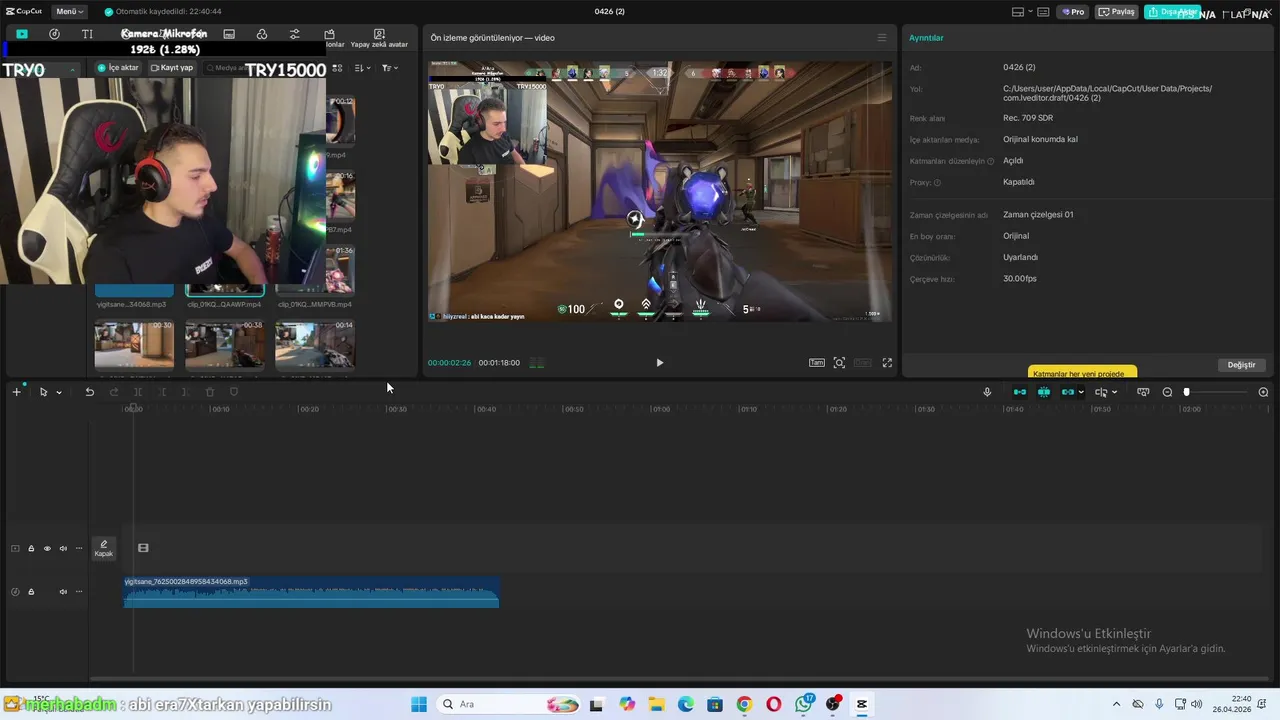Click the Kapak cover button
The height and width of the screenshot is (720, 1280).
[x=104, y=548]
